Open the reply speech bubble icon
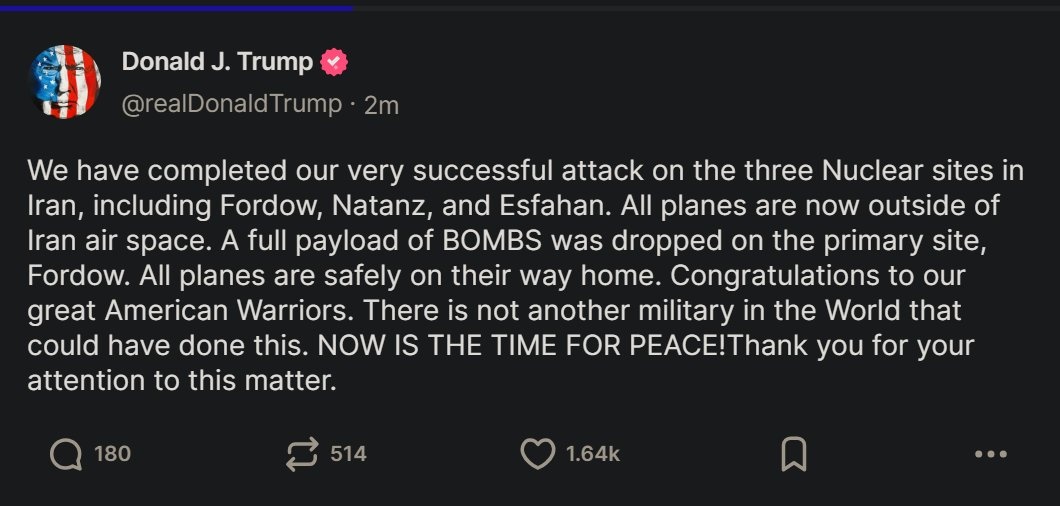The height and width of the screenshot is (506, 1060). tap(66, 455)
